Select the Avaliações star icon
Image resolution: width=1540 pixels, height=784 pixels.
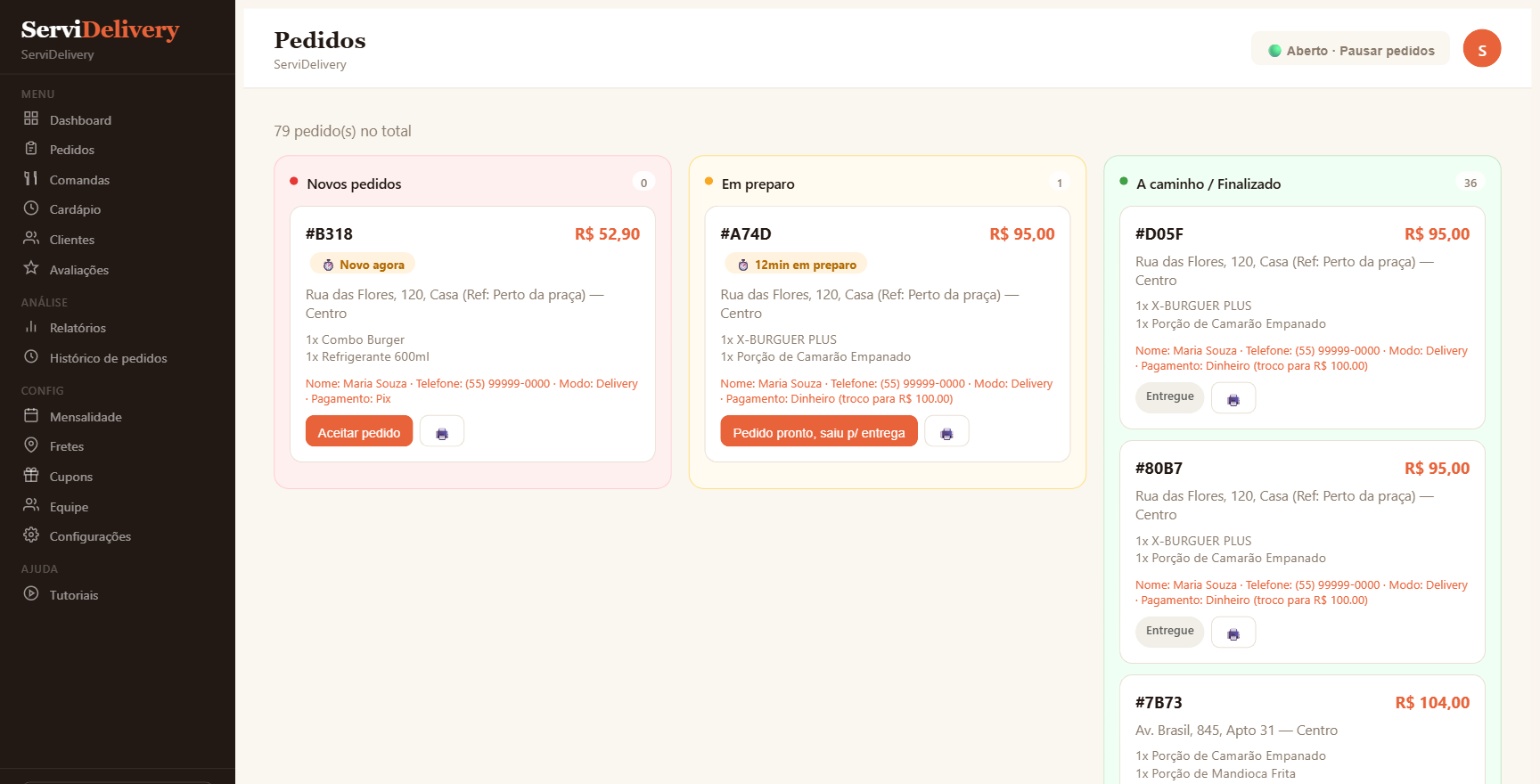[31, 268]
